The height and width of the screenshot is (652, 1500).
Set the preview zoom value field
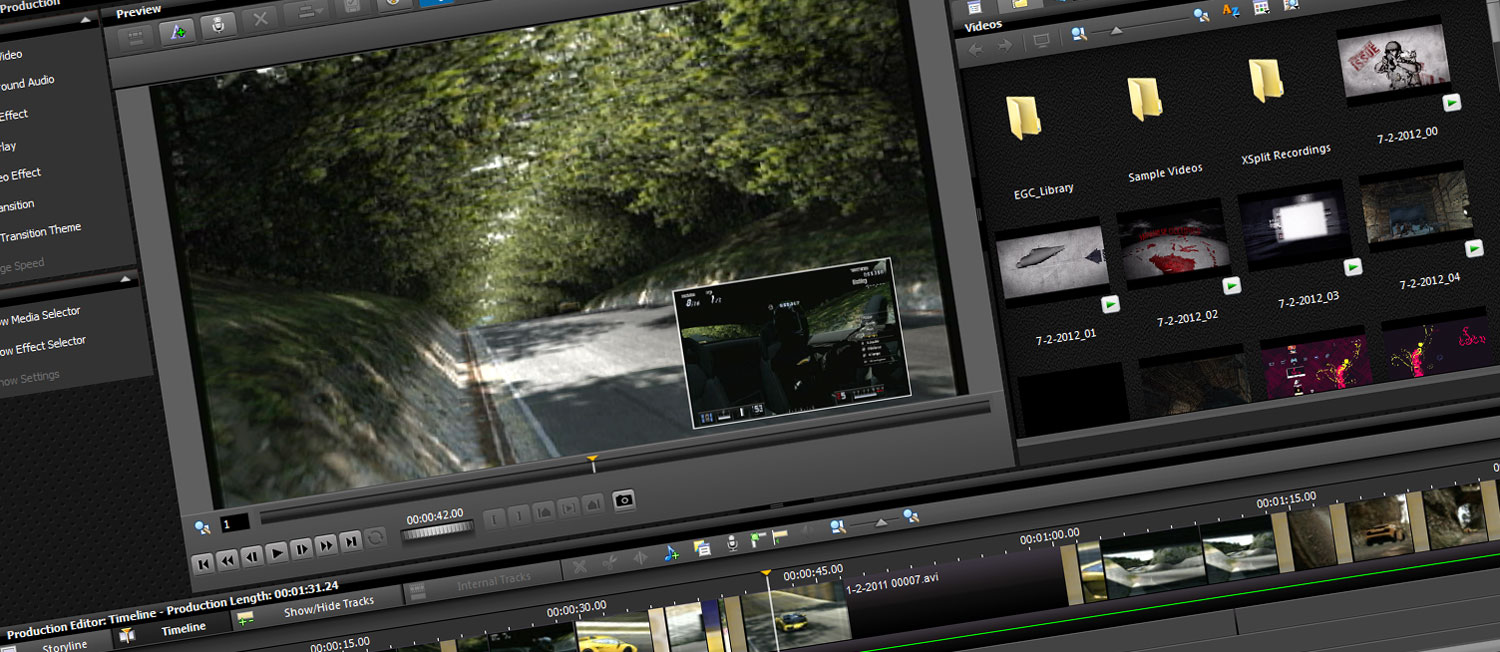click(x=235, y=522)
